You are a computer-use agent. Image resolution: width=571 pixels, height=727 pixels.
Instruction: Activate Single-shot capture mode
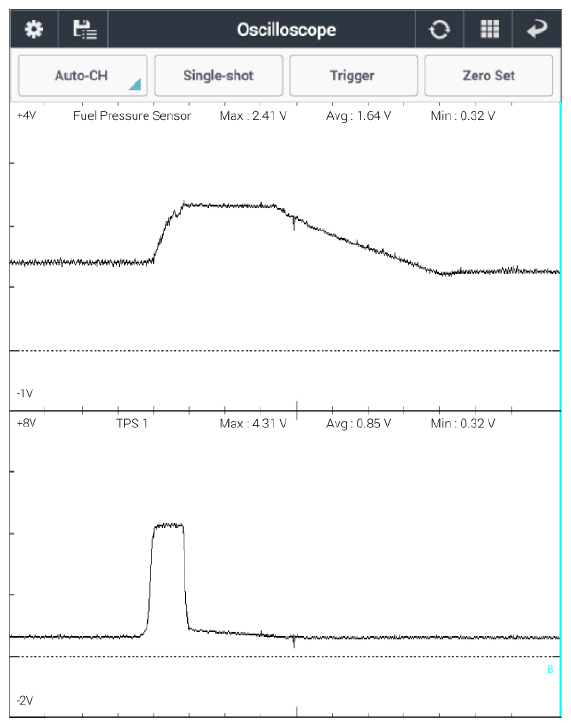(218, 76)
